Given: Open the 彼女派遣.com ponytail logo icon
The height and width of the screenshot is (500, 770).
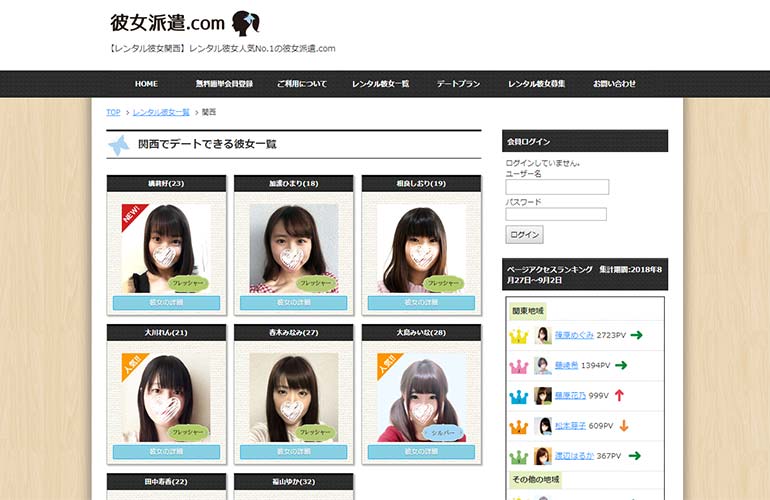Looking at the screenshot, I should tap(246, 23).
